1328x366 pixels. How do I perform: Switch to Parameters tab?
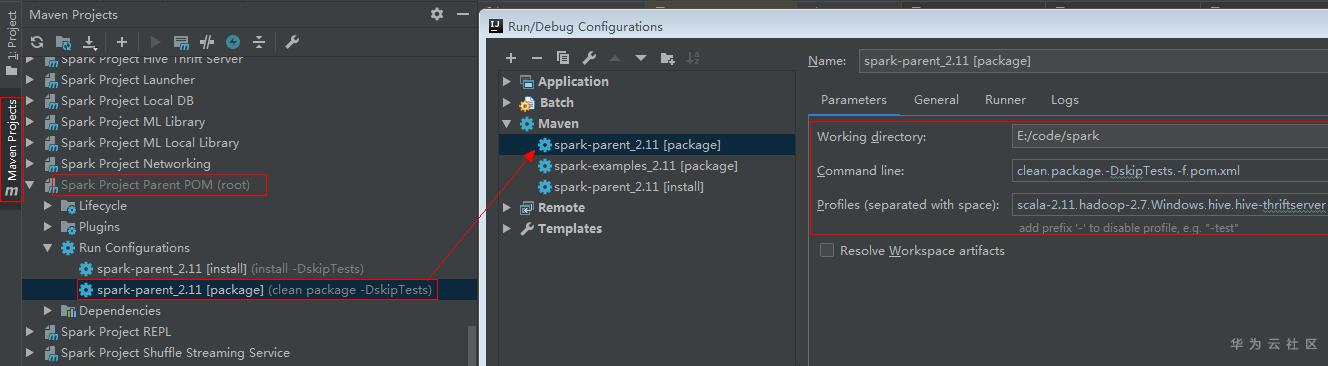coord(854,100)
